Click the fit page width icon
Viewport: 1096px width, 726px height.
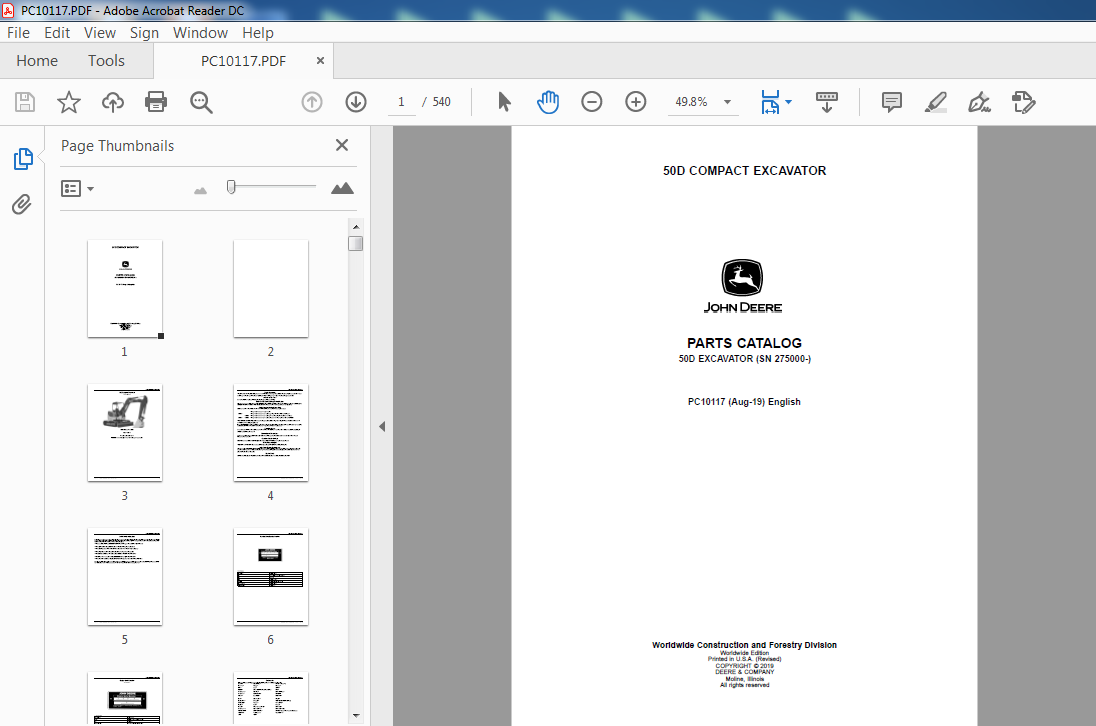point(770,102)
